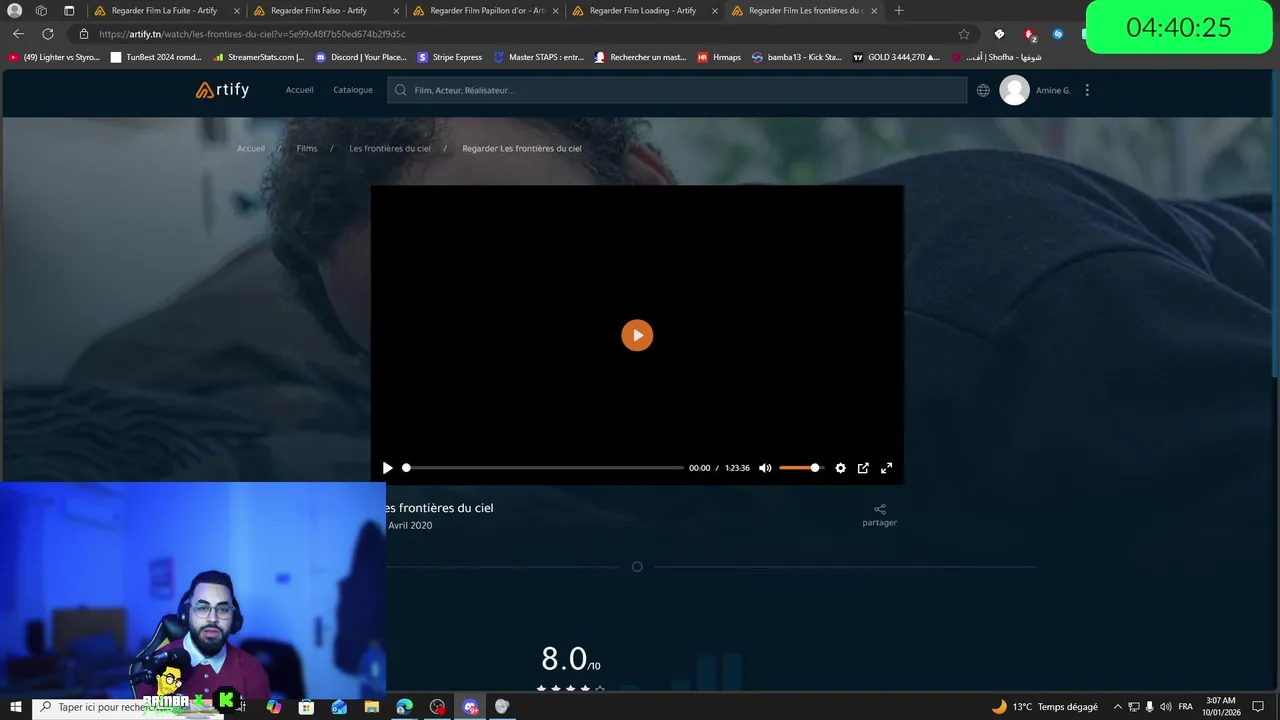Open Les frontières du ciel breadcrumb link
Viewport: 1280px width, 720px height.
390,148
